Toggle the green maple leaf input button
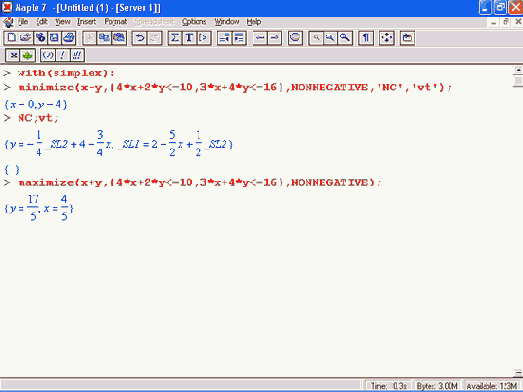Image resolution: width=523 pixels, height=392 pixels. pos(28,55)
